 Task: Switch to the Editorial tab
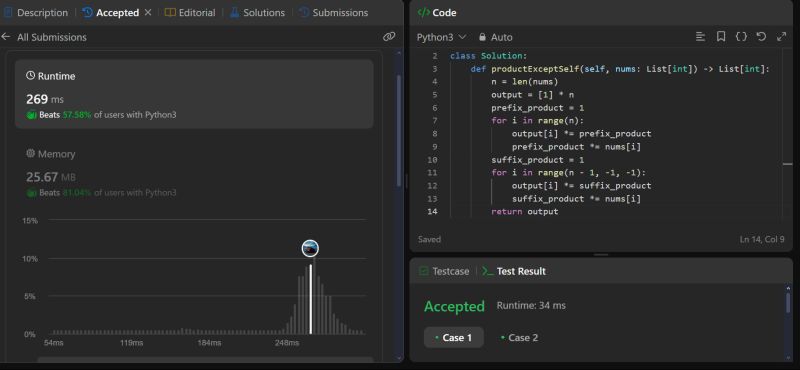[190, 13]
